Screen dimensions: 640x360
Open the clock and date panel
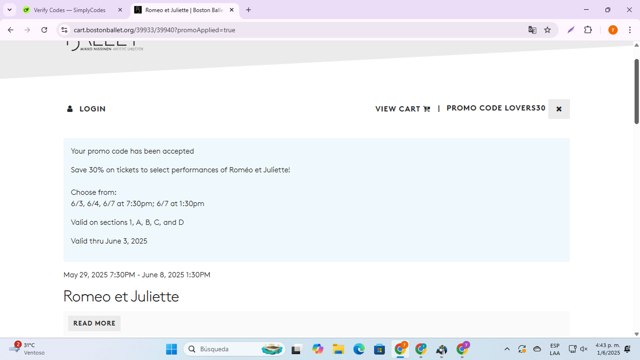click(607, 349)
